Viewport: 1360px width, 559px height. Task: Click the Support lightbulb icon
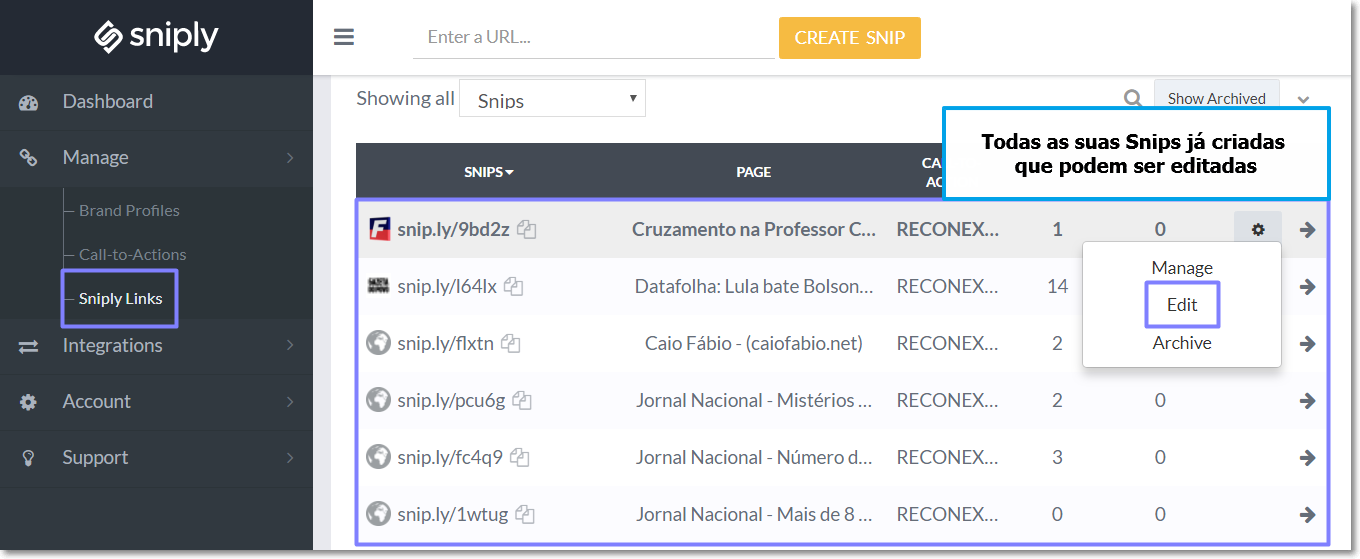pos(28,458)
